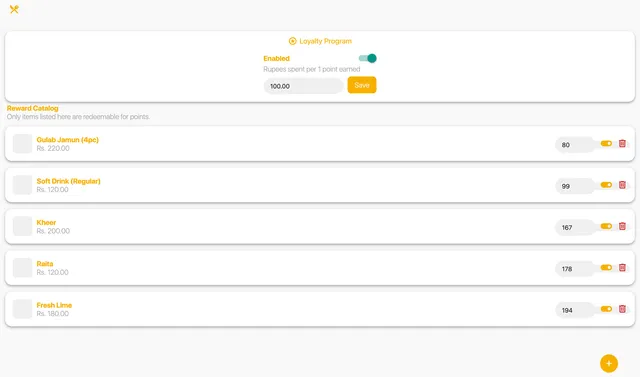Click the Loyalty Program circle icon

pyautogui.click(x=292, y=41)
